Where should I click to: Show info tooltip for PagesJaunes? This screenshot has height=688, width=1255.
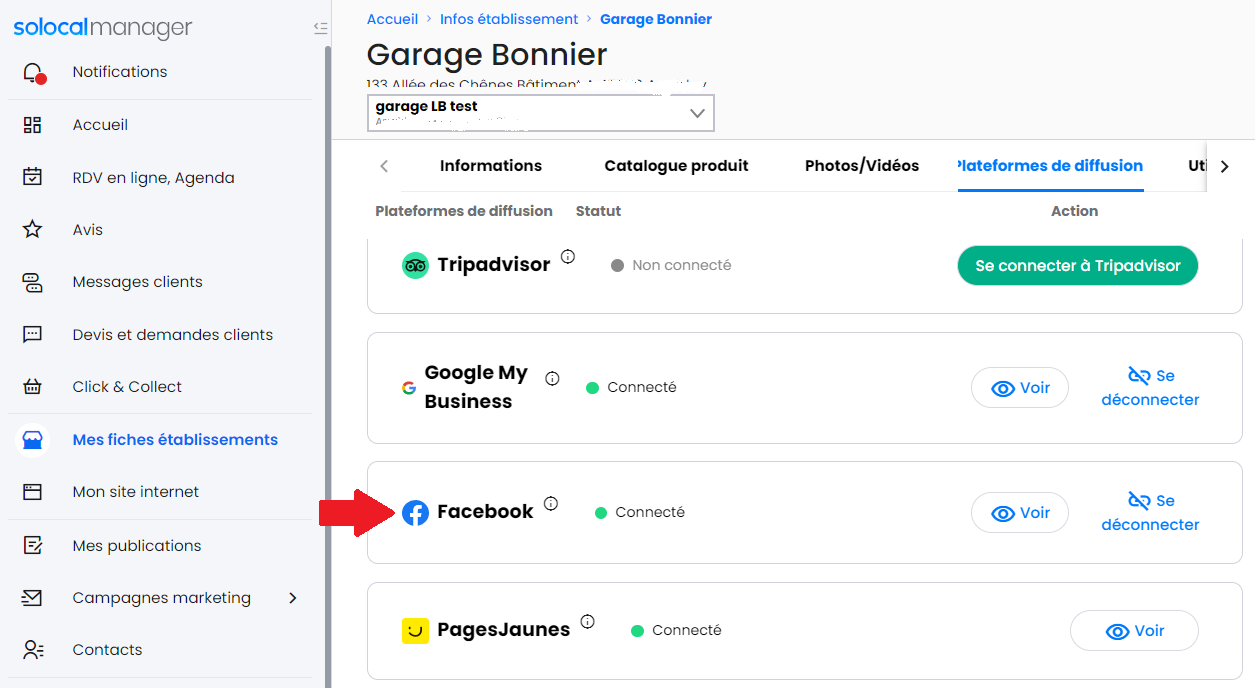point(588,621)
